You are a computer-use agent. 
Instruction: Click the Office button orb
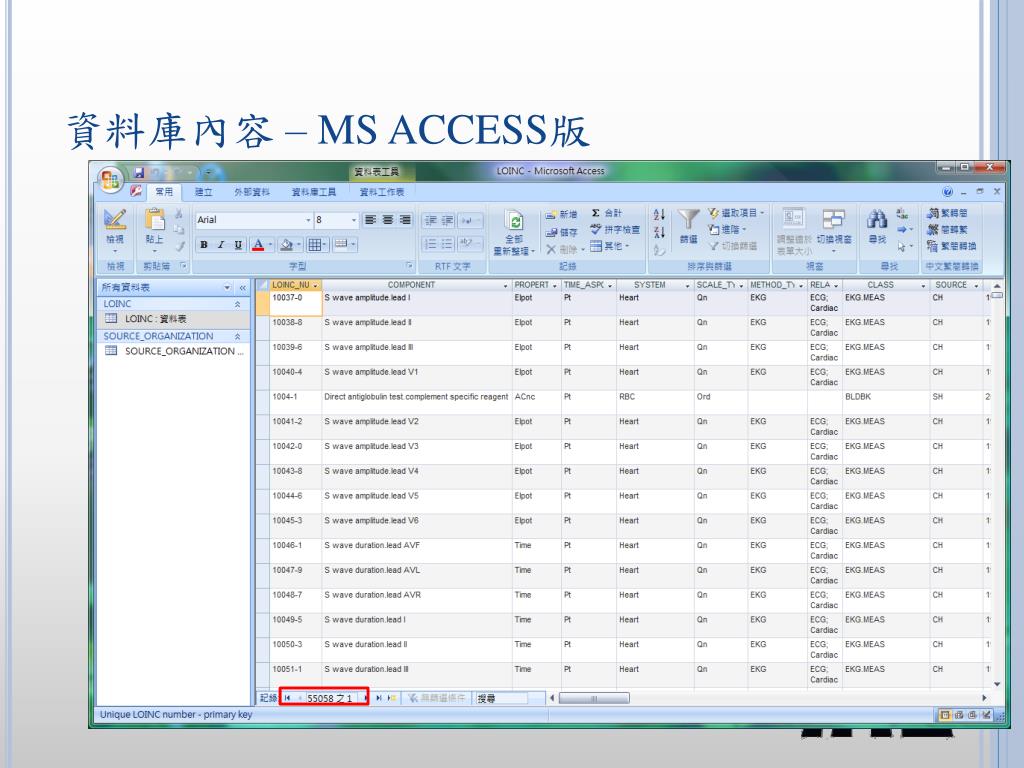[x=110, y=180]
